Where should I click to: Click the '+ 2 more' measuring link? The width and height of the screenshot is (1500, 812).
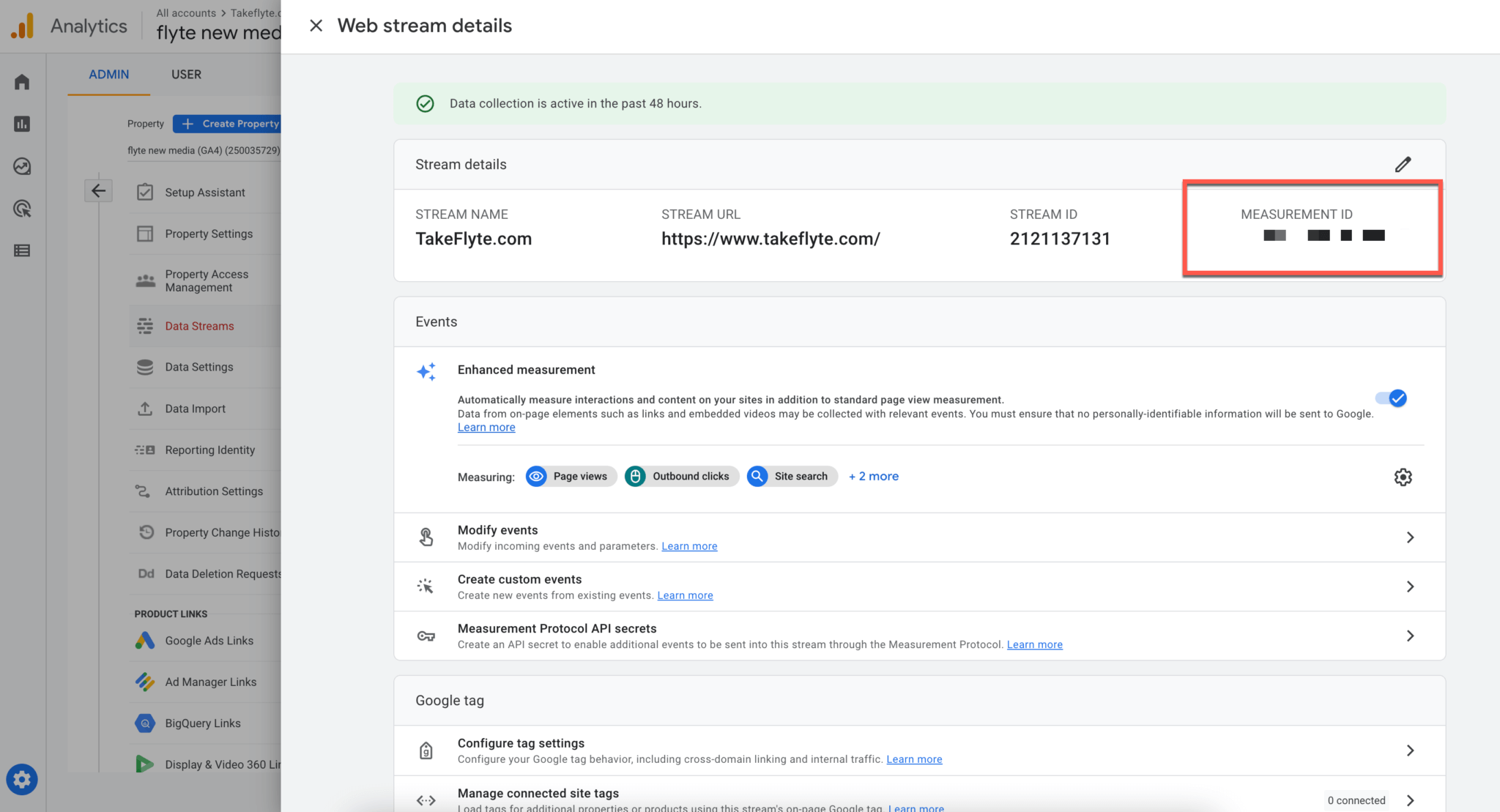coord(873,476)
